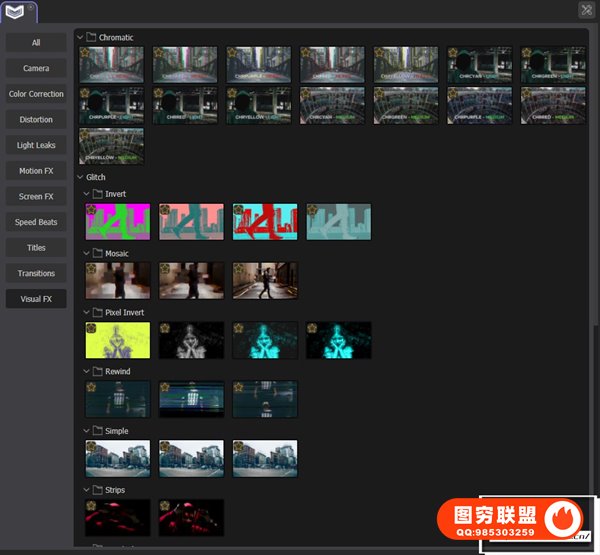Click the star badge on the magenta Invert preset
The height and width of the screenshot is (555, 600).
[x=90, y=210]
